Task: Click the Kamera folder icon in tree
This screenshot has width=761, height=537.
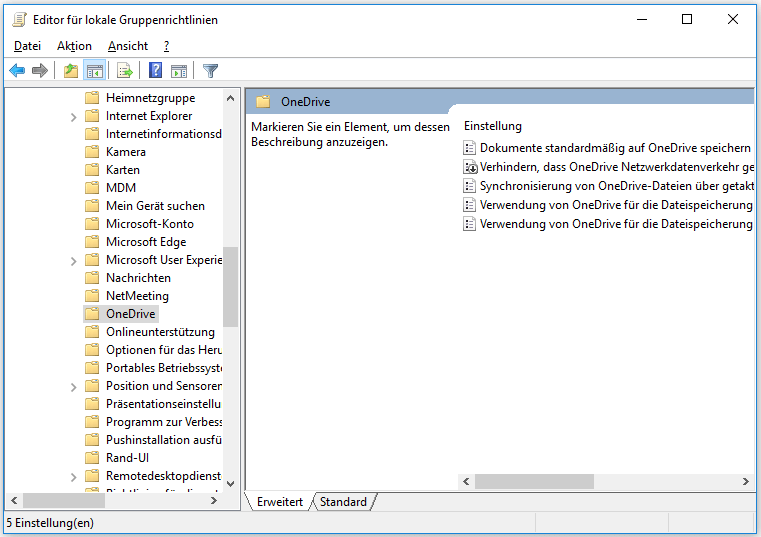Action: [x=92, y=152]
